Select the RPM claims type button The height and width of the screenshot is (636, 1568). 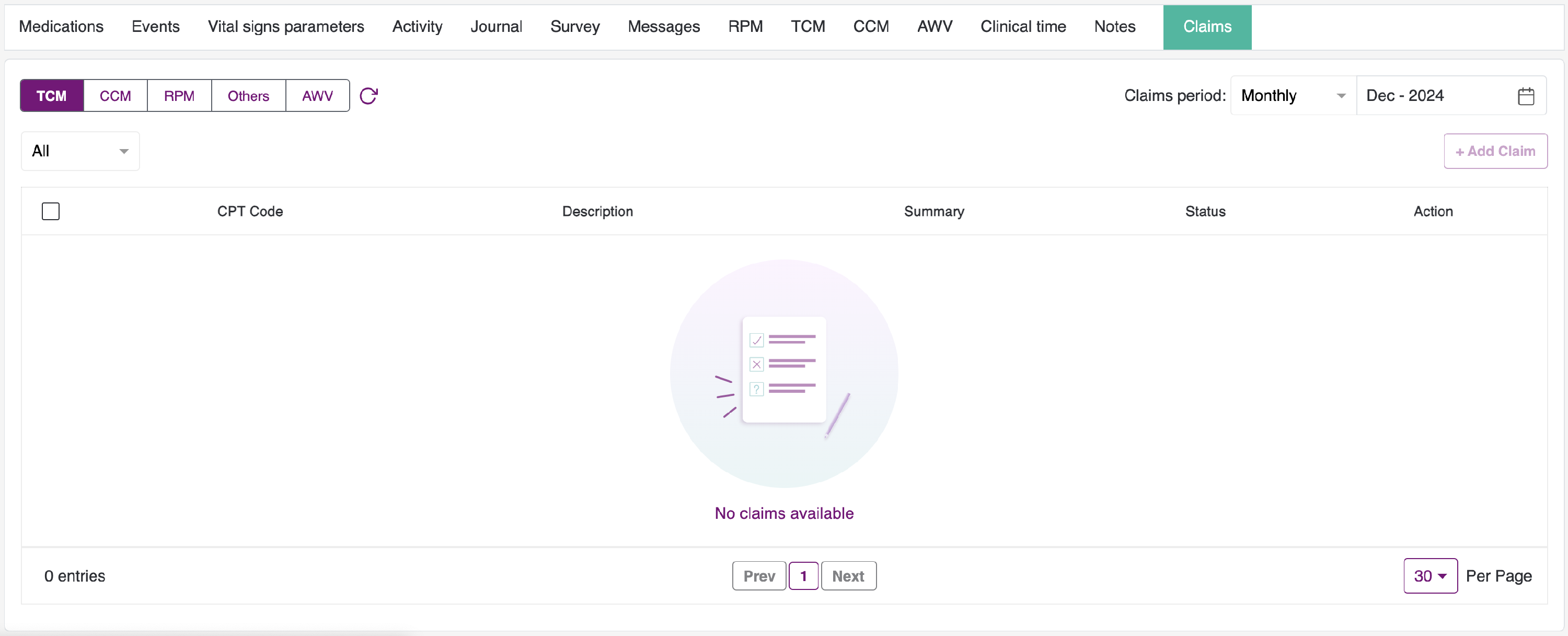(x=179, y=96)
